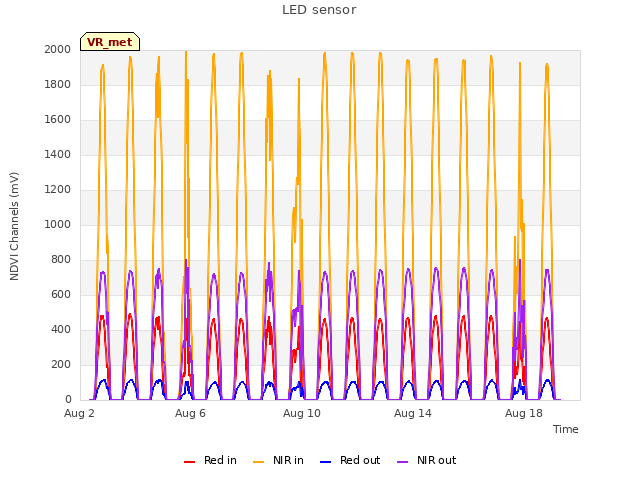Screen dimensions: 640x480
Task: Click the purple legend color marker
Action: [402, 462]
